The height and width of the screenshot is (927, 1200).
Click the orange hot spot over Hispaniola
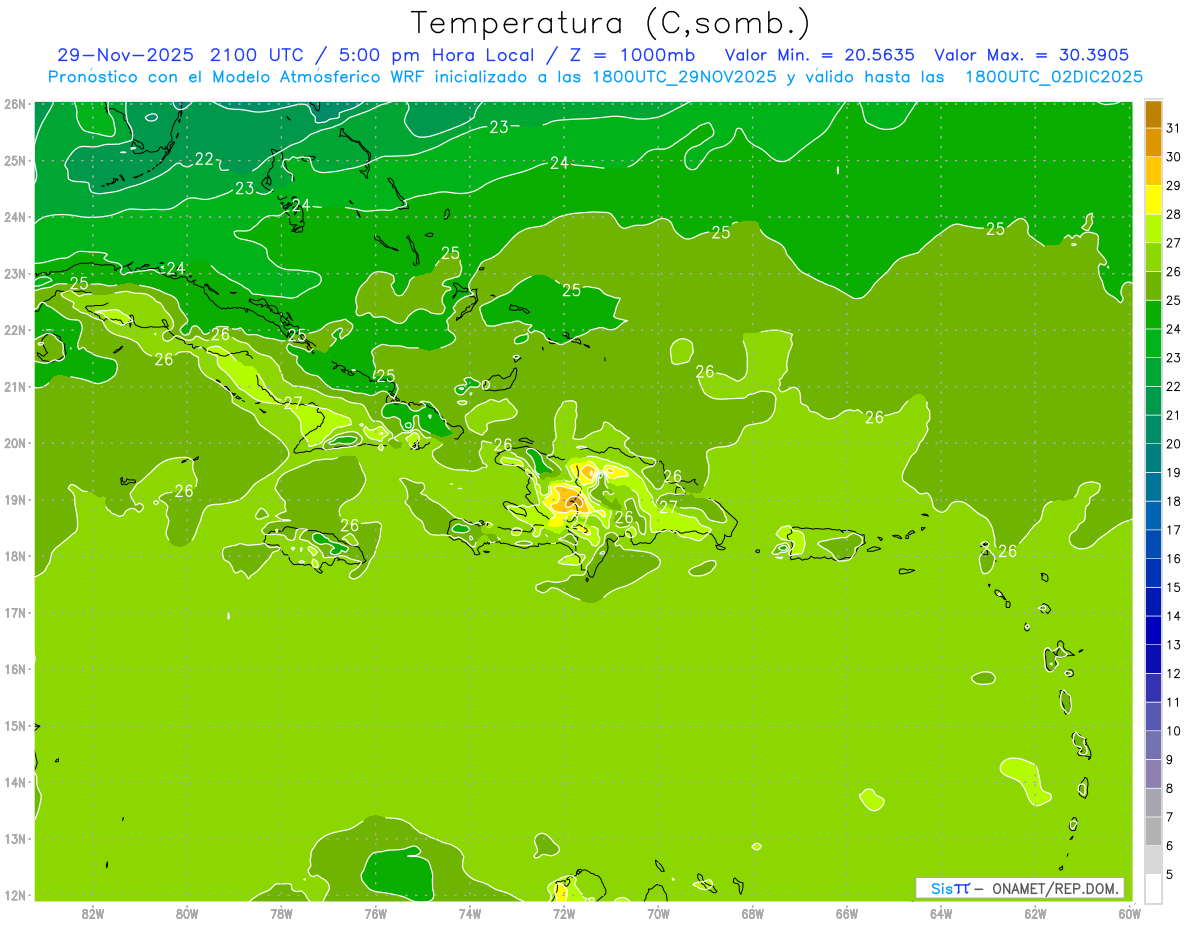click(569, 499)
